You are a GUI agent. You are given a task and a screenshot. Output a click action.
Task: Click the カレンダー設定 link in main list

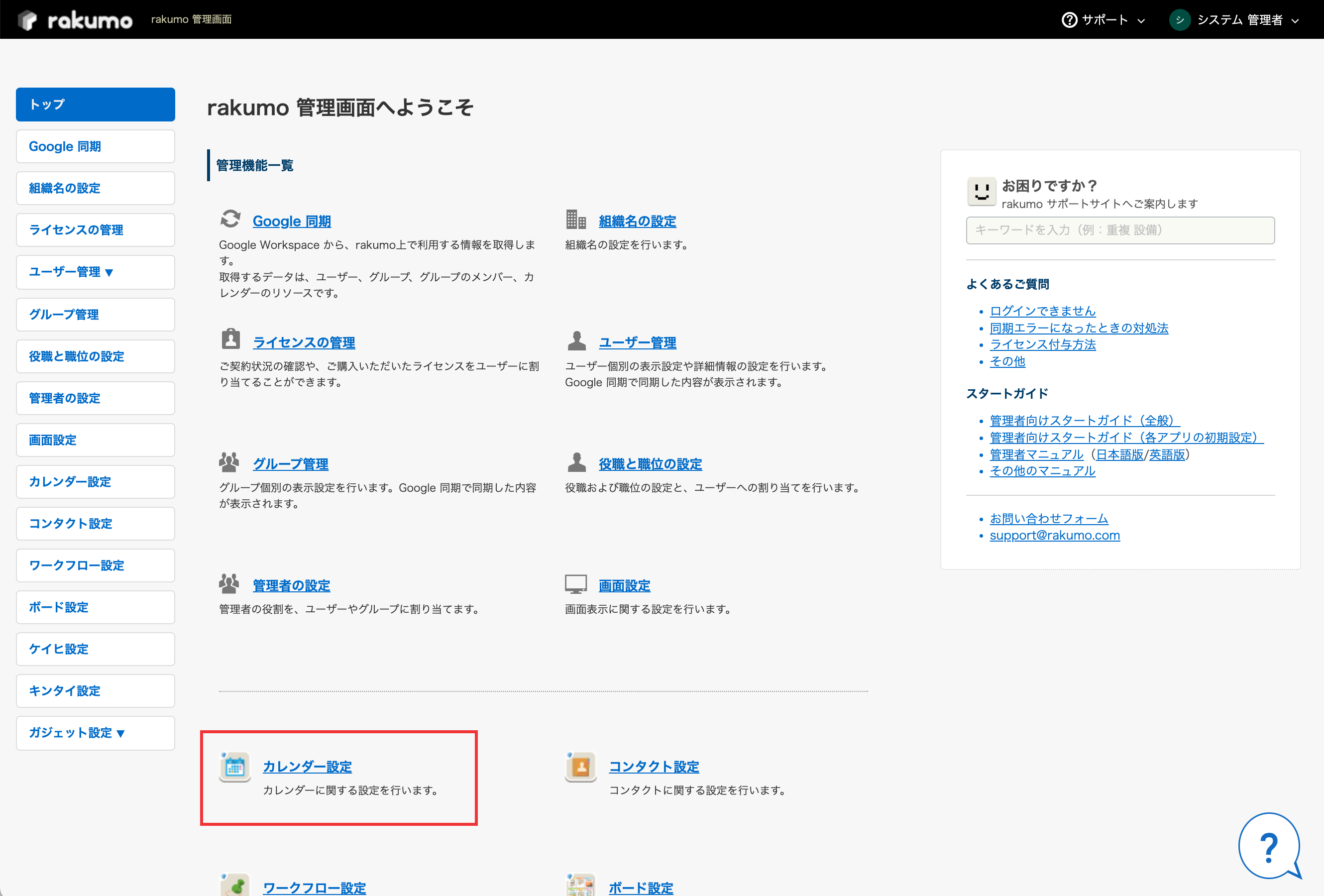pyautogui.click(x=307, y=766)
